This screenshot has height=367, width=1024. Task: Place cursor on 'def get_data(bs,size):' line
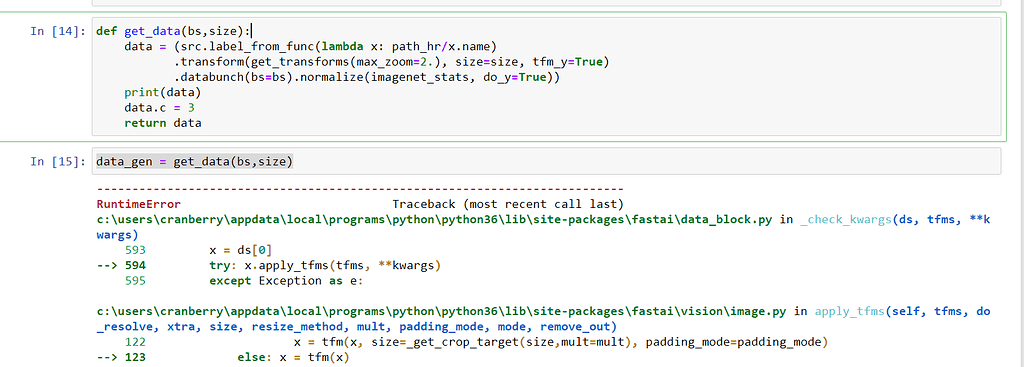point(173,31)
